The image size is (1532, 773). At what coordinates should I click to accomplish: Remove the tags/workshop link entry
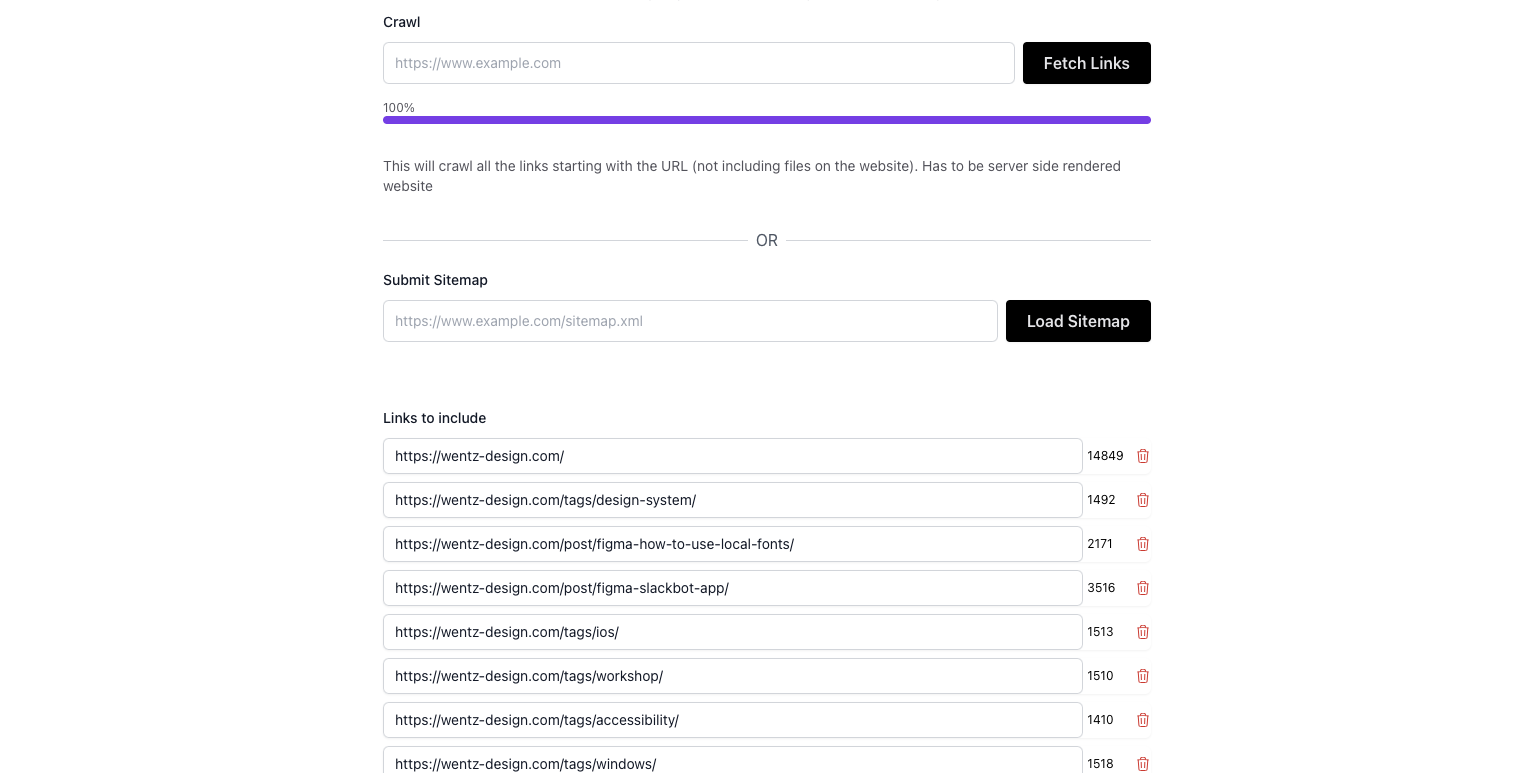pos(1143,676)
